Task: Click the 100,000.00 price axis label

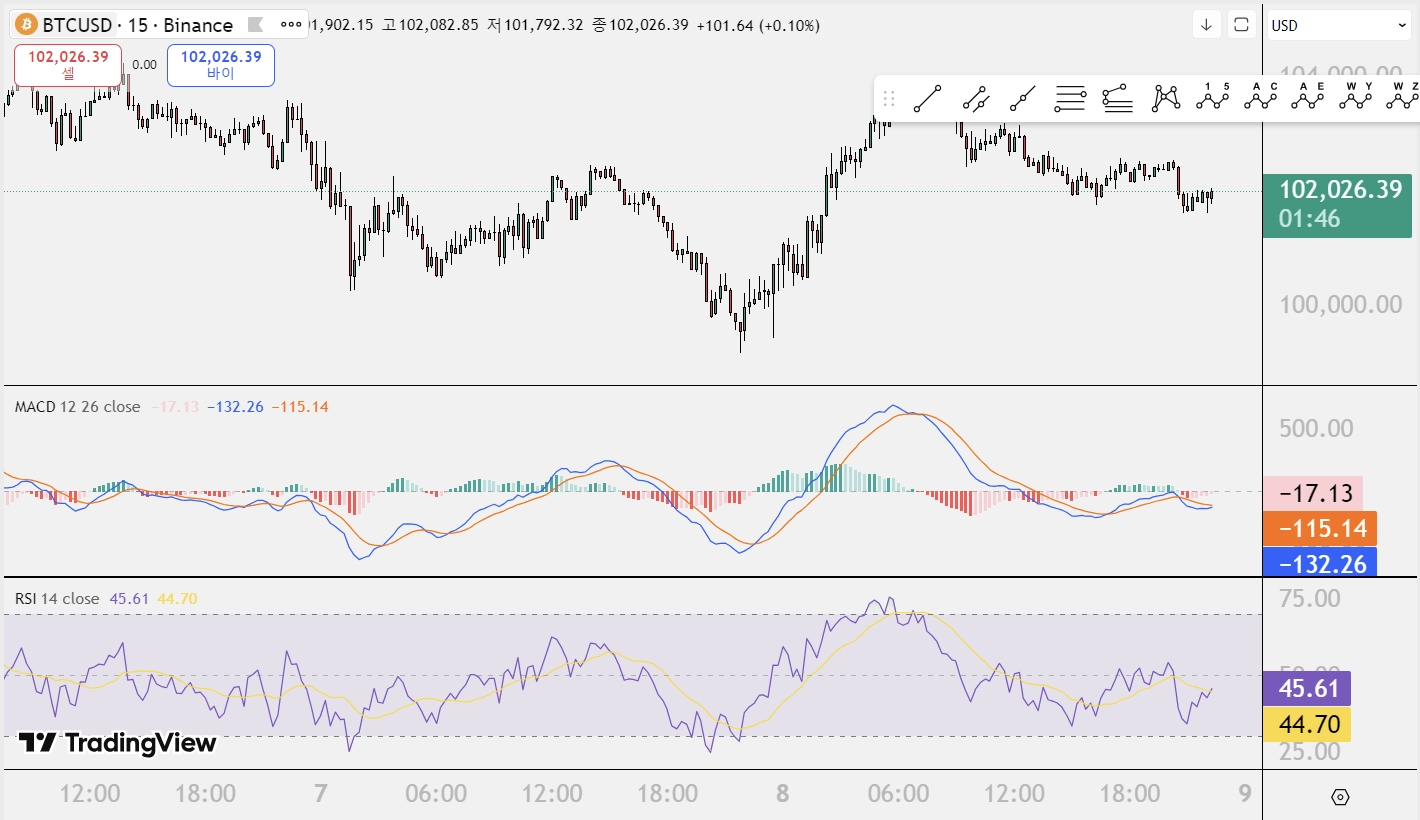Action: (x=1341, y=304)
